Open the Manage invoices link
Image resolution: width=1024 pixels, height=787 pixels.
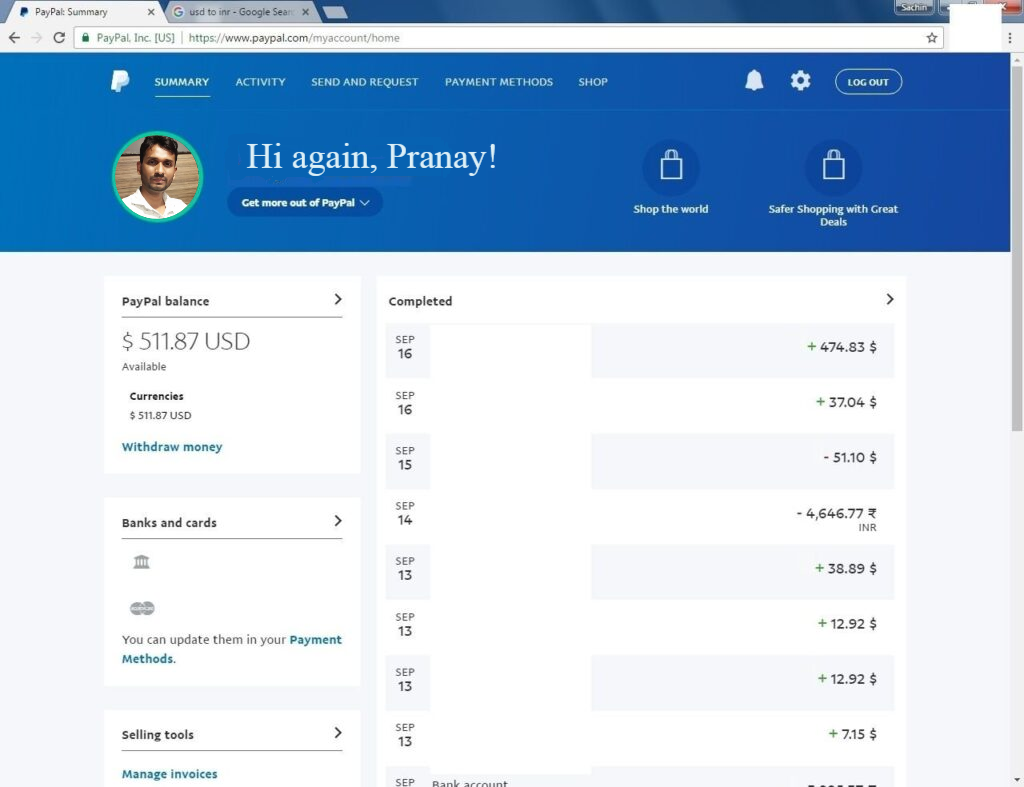pos(169,774)
